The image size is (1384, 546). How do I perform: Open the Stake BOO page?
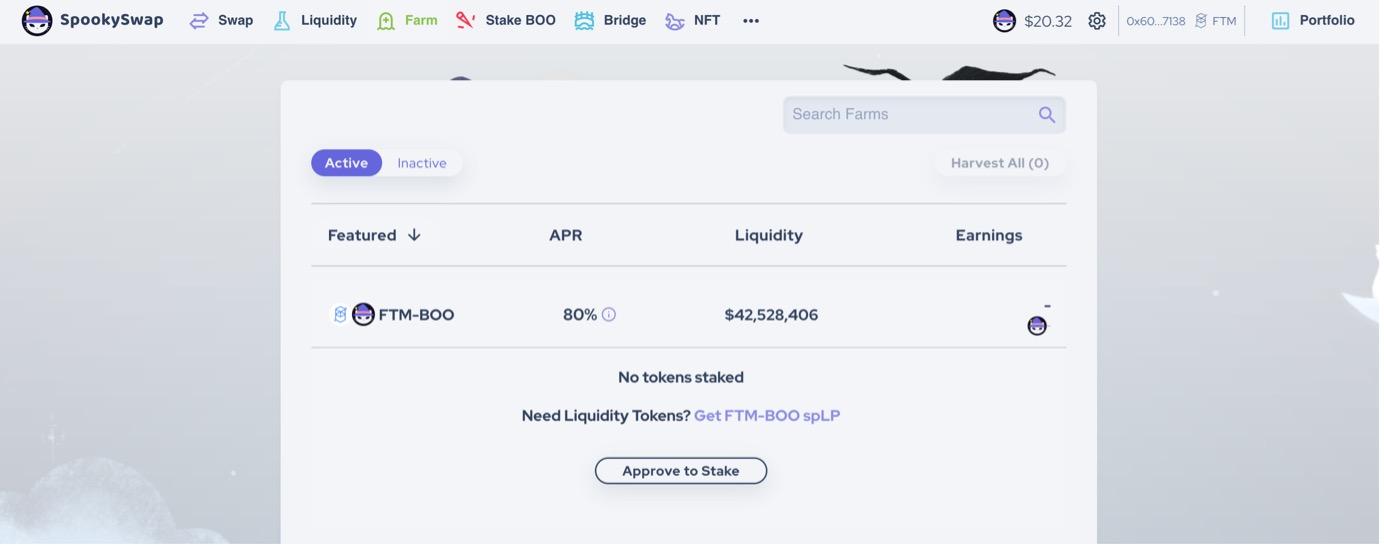(x=506, y=21)
